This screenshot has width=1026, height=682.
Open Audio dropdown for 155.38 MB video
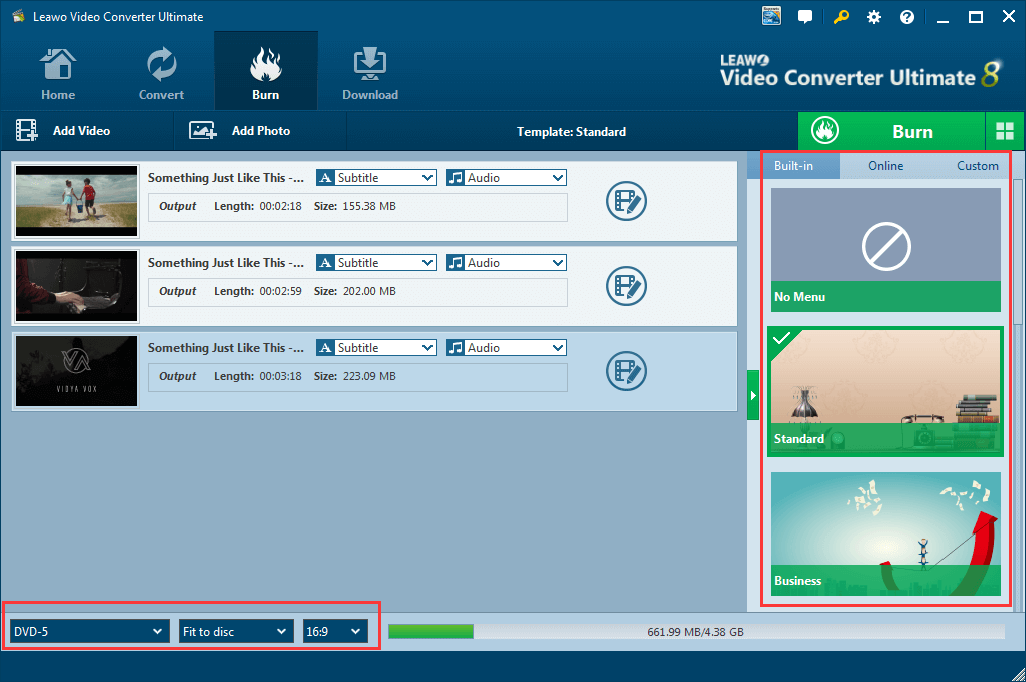tap(506, 178)
